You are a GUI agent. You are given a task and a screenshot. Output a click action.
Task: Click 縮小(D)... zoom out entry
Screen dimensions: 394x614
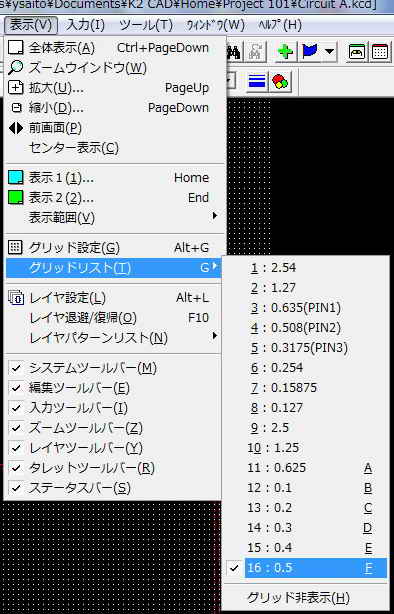point(115,108)
